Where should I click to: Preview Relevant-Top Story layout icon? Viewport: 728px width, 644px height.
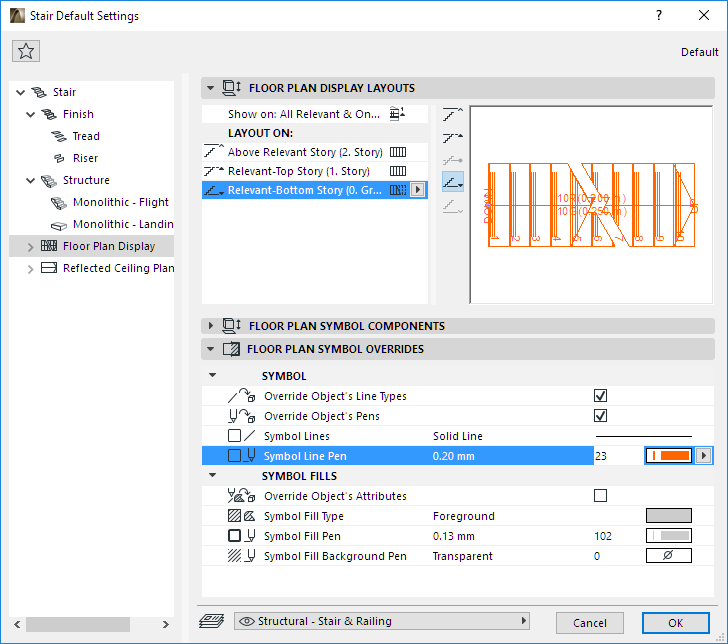pyautogui.click(x=453, y=137)
